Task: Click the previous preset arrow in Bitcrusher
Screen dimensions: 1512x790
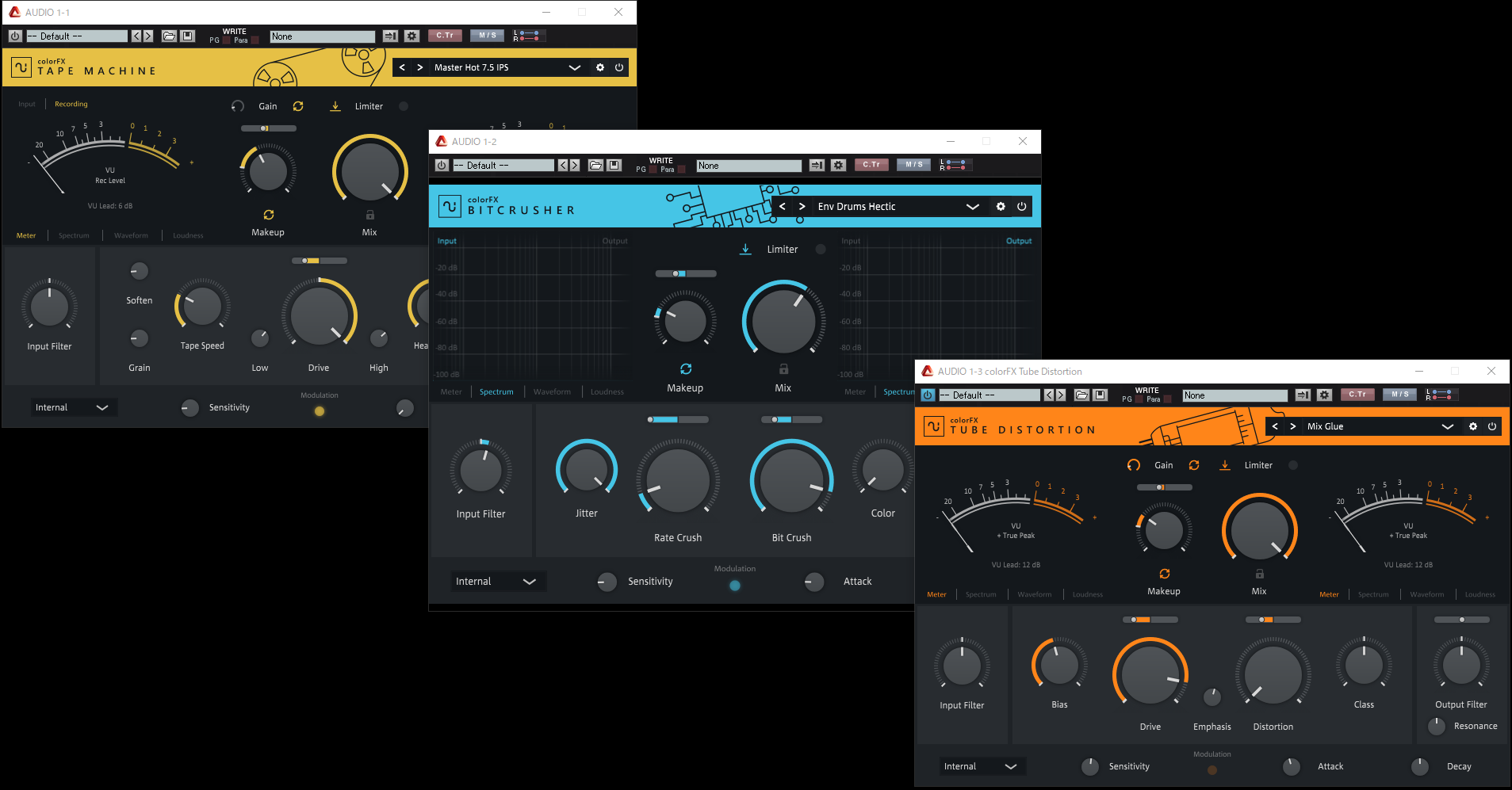Action: pyautogui.click(x=783, y=207)
